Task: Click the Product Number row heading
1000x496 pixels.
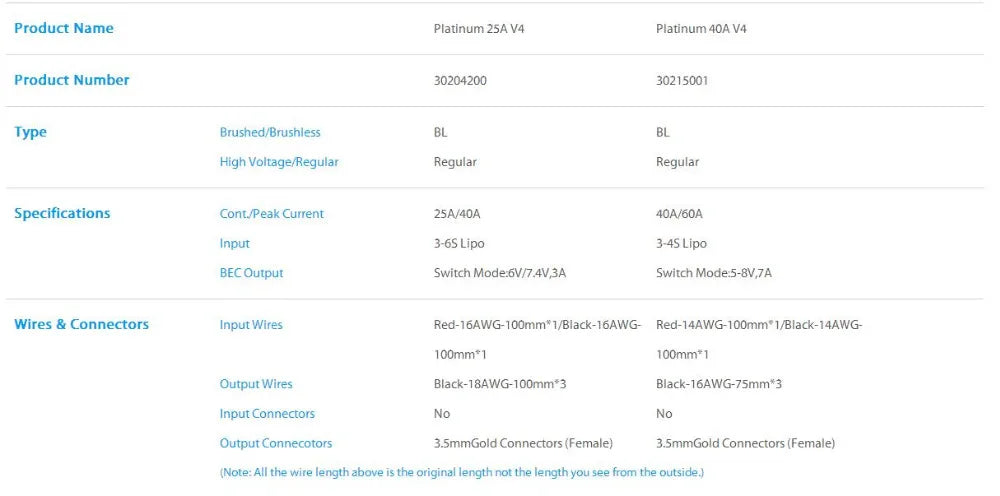Action: [72, 80]
